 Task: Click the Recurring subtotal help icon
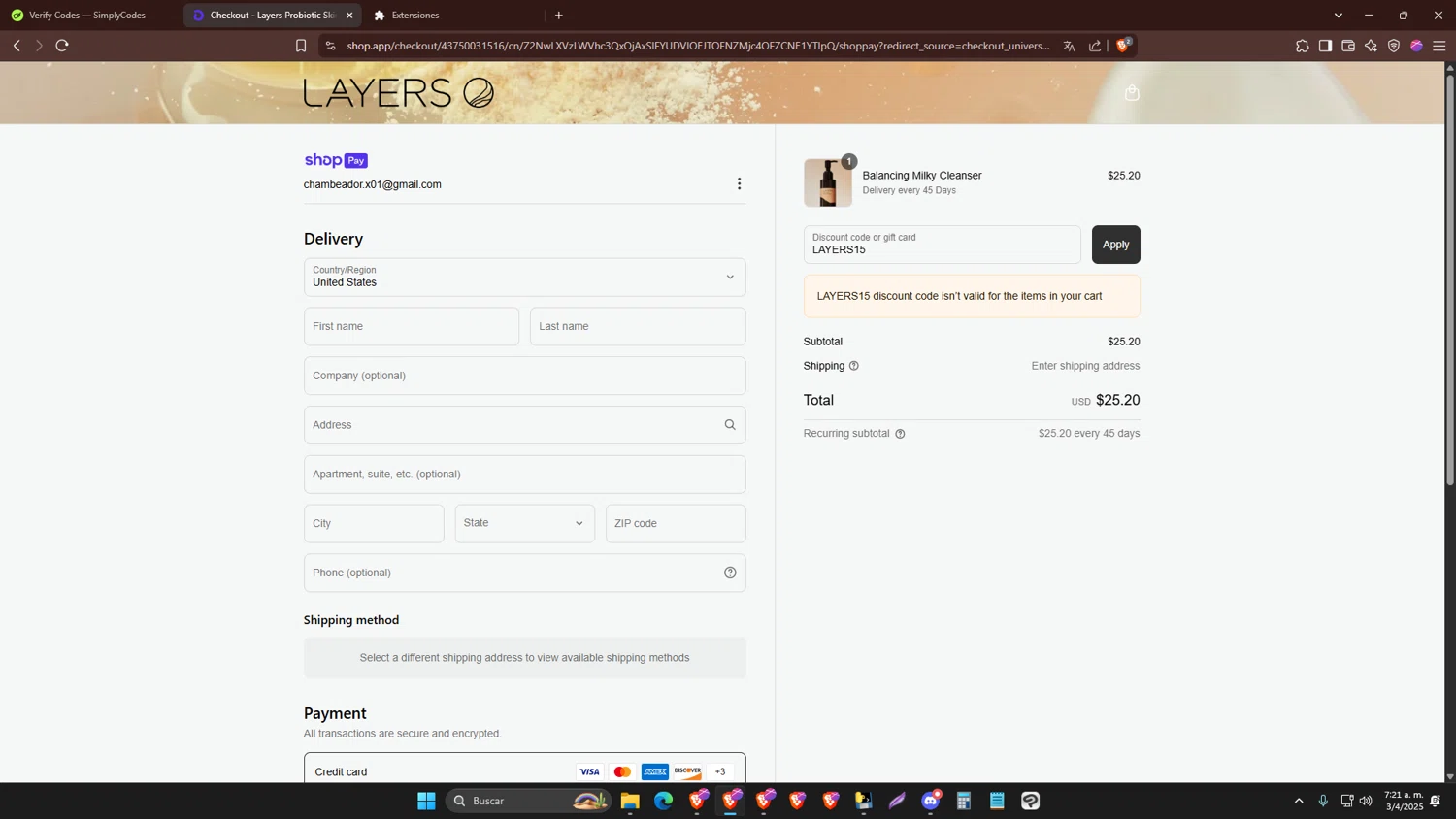[x=900, y=434]
